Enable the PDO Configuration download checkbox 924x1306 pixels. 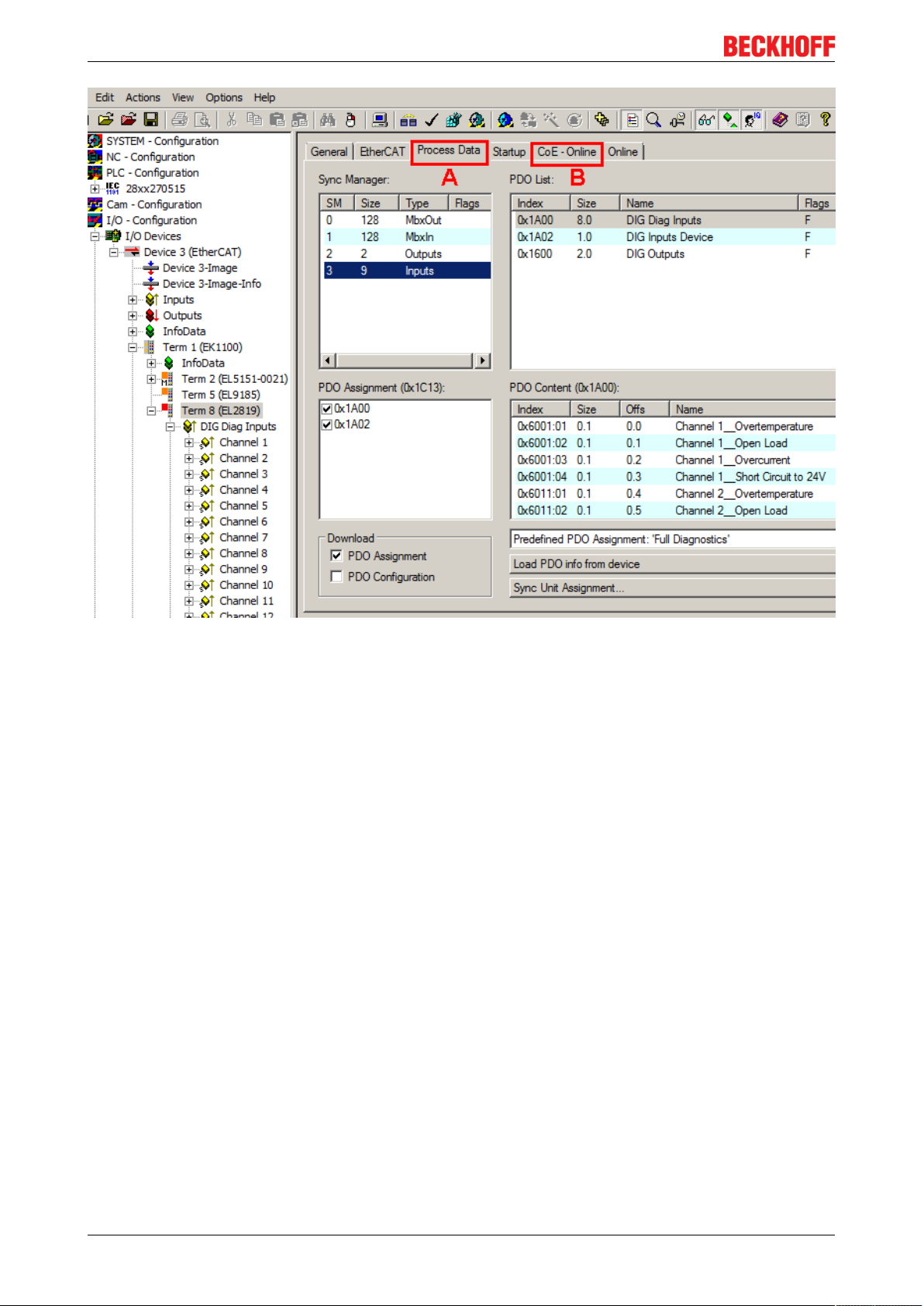(336, 577)
